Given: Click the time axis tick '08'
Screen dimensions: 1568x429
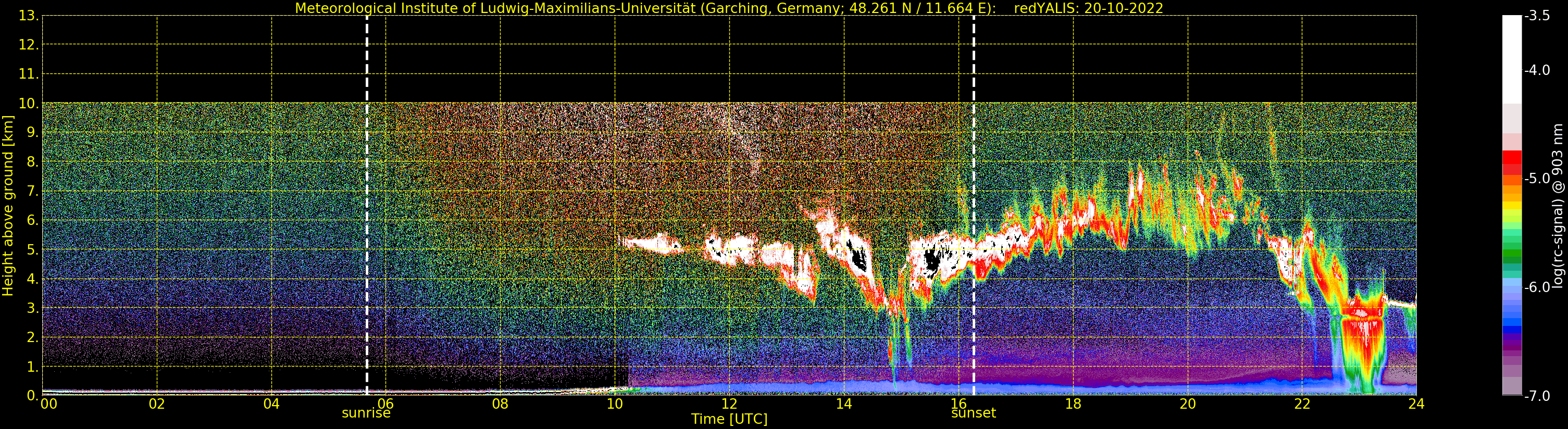Looking at the screenshot, I should pos(500,404).
